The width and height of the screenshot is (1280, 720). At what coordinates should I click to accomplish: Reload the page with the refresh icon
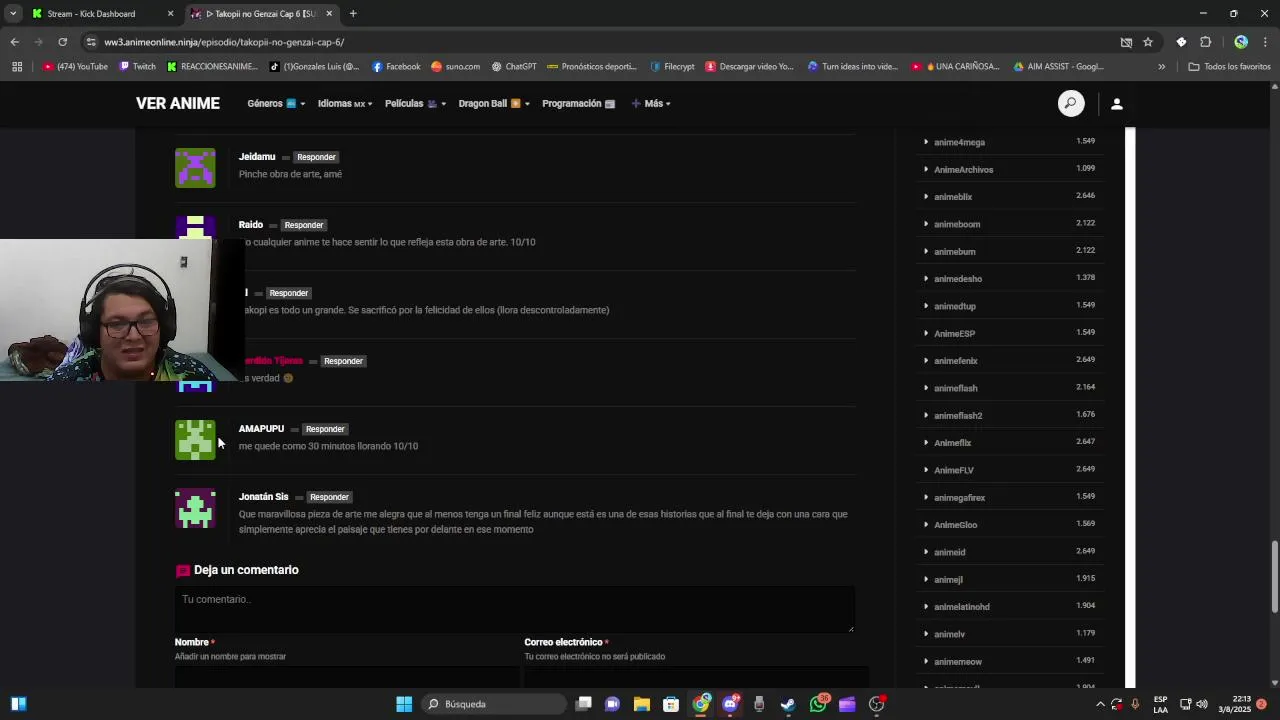coord(62,42)
